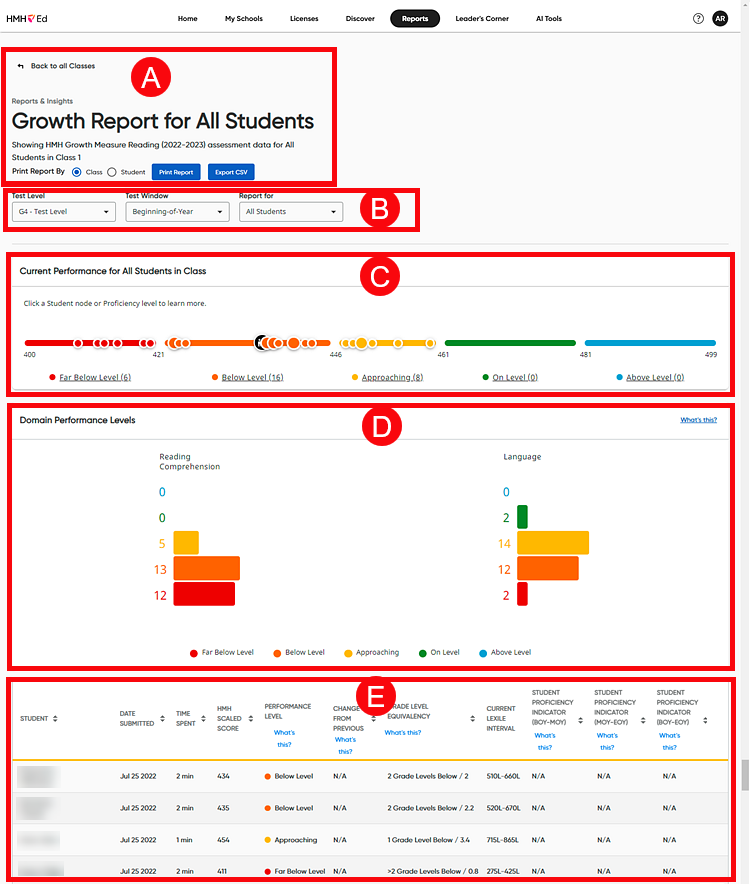Click the HMH Ed logo

(26, 19)
